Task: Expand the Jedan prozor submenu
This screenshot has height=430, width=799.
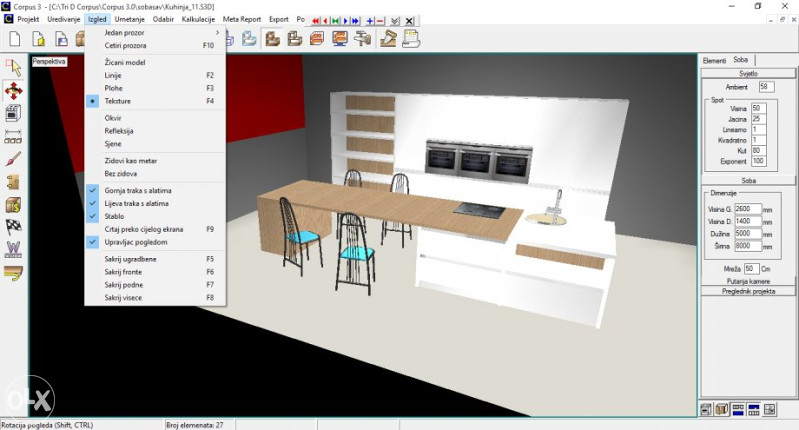Action: click(155, 32)
